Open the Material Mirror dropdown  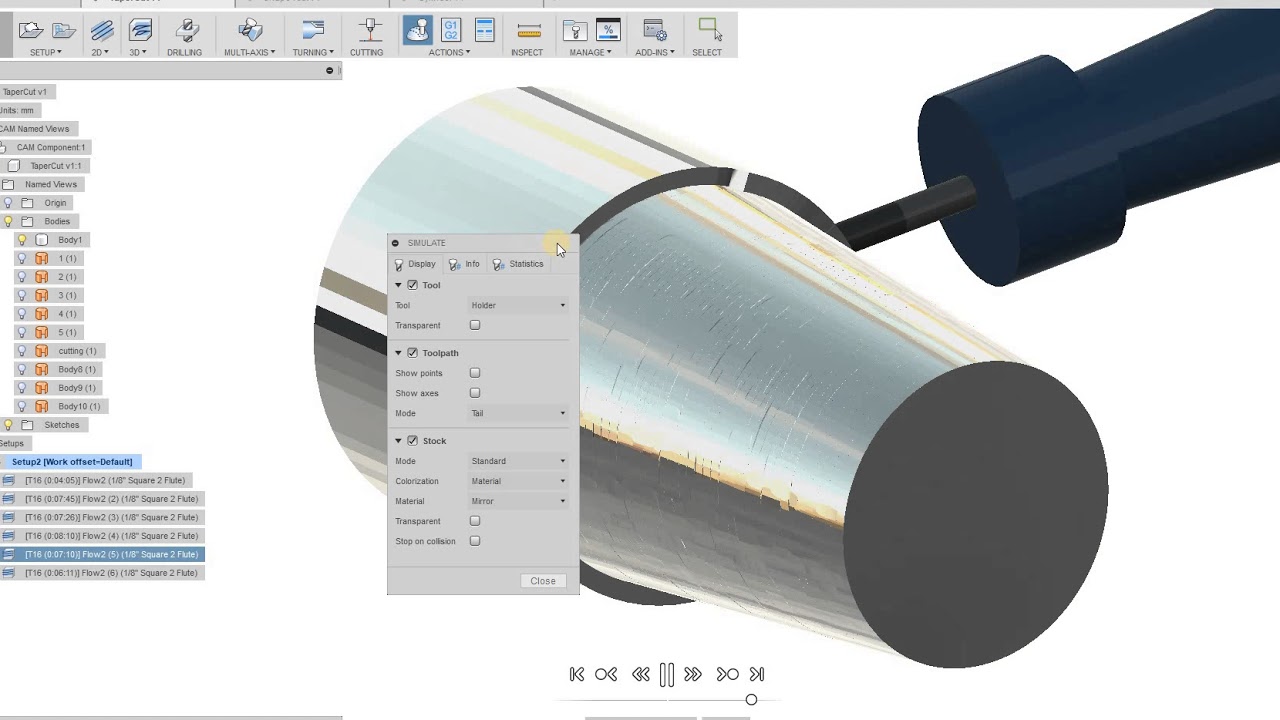[518, 501]
